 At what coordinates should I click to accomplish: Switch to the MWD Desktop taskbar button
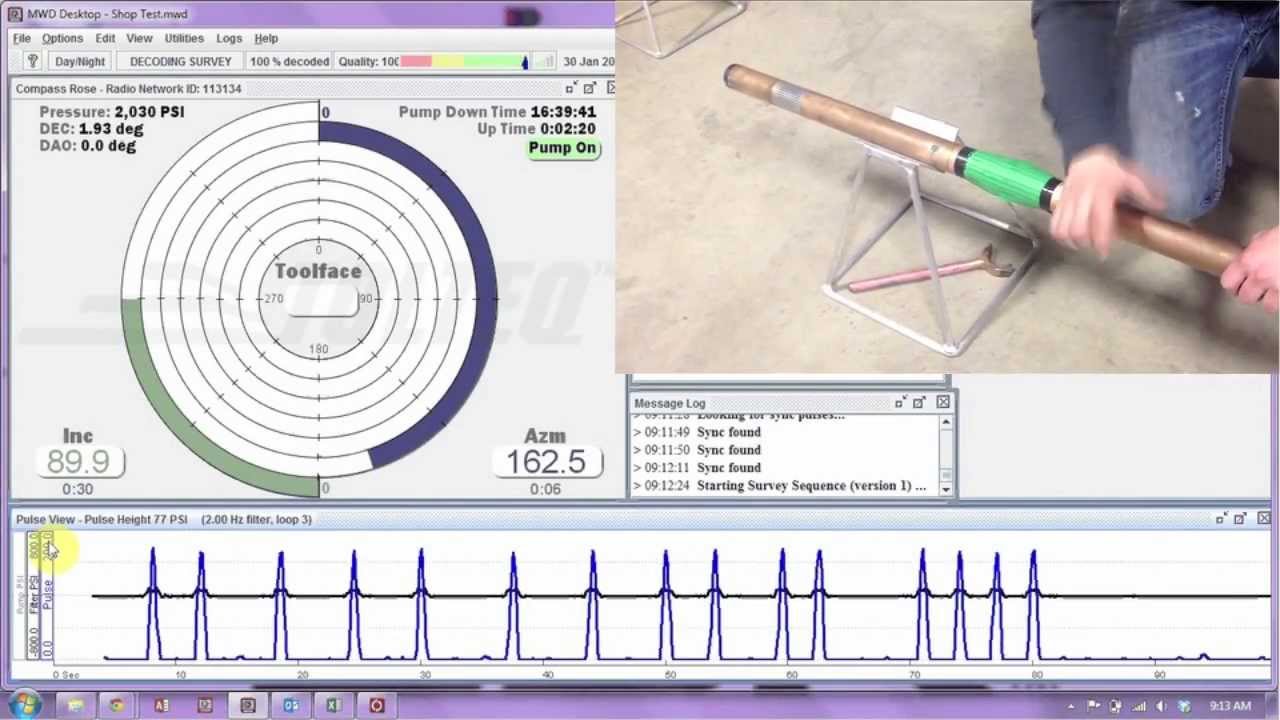pyautogui.click(x=248, y=705)
